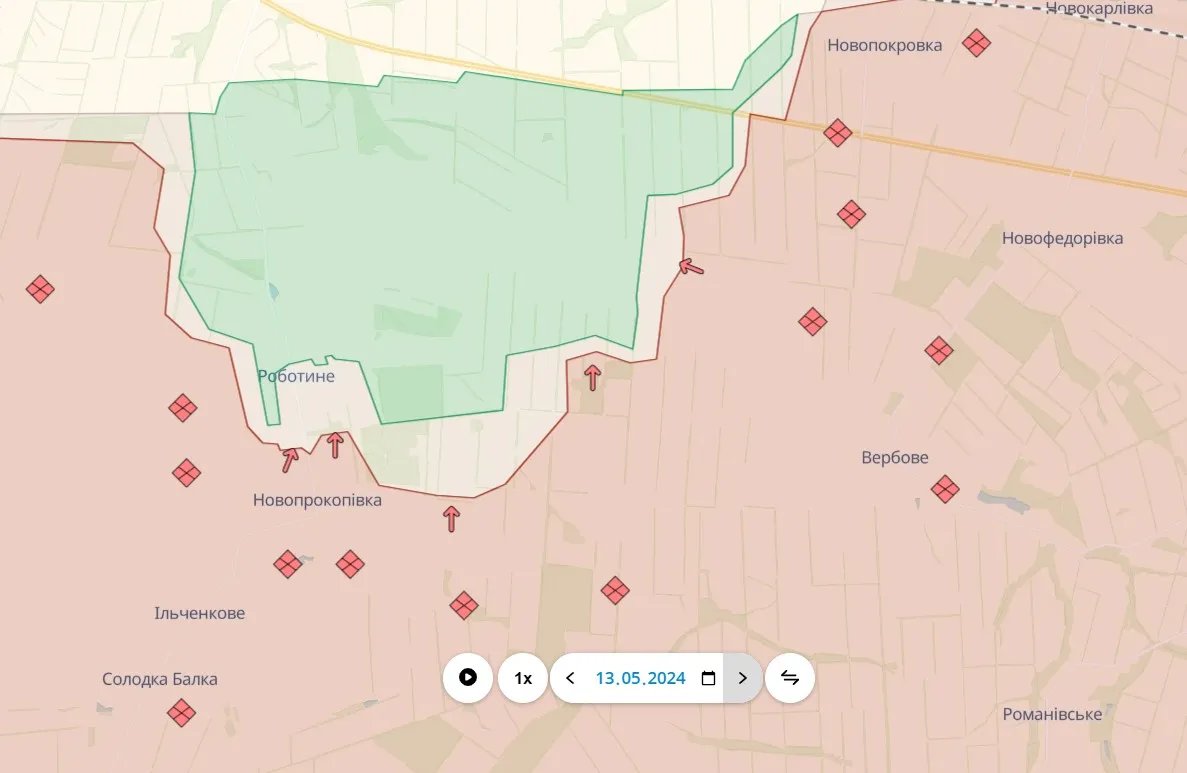This screenshot has height=773, width=1187.
Task: Change the 1x playback speed
Action: 523,678
